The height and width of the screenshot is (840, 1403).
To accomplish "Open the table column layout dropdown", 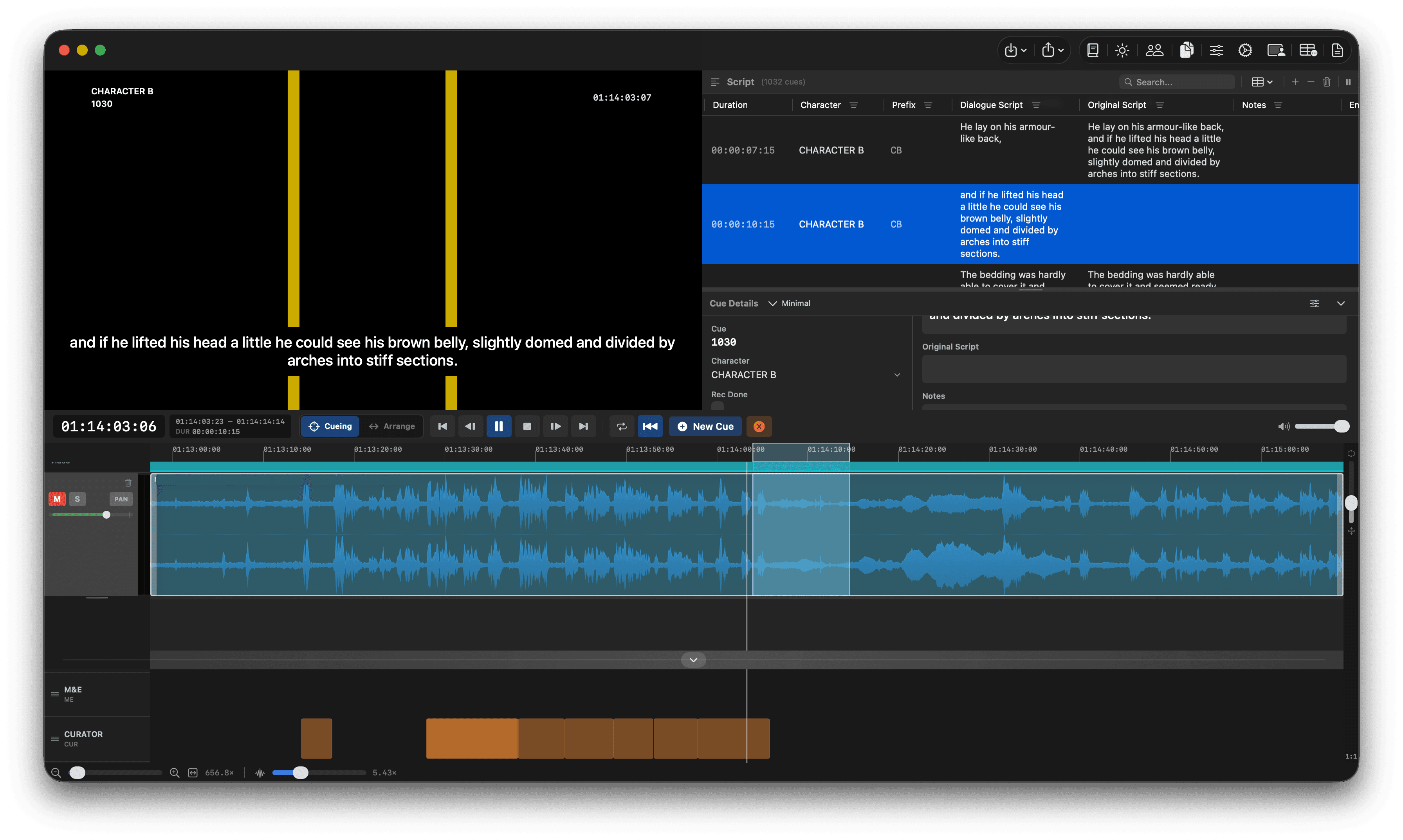I will (1262, 82).
